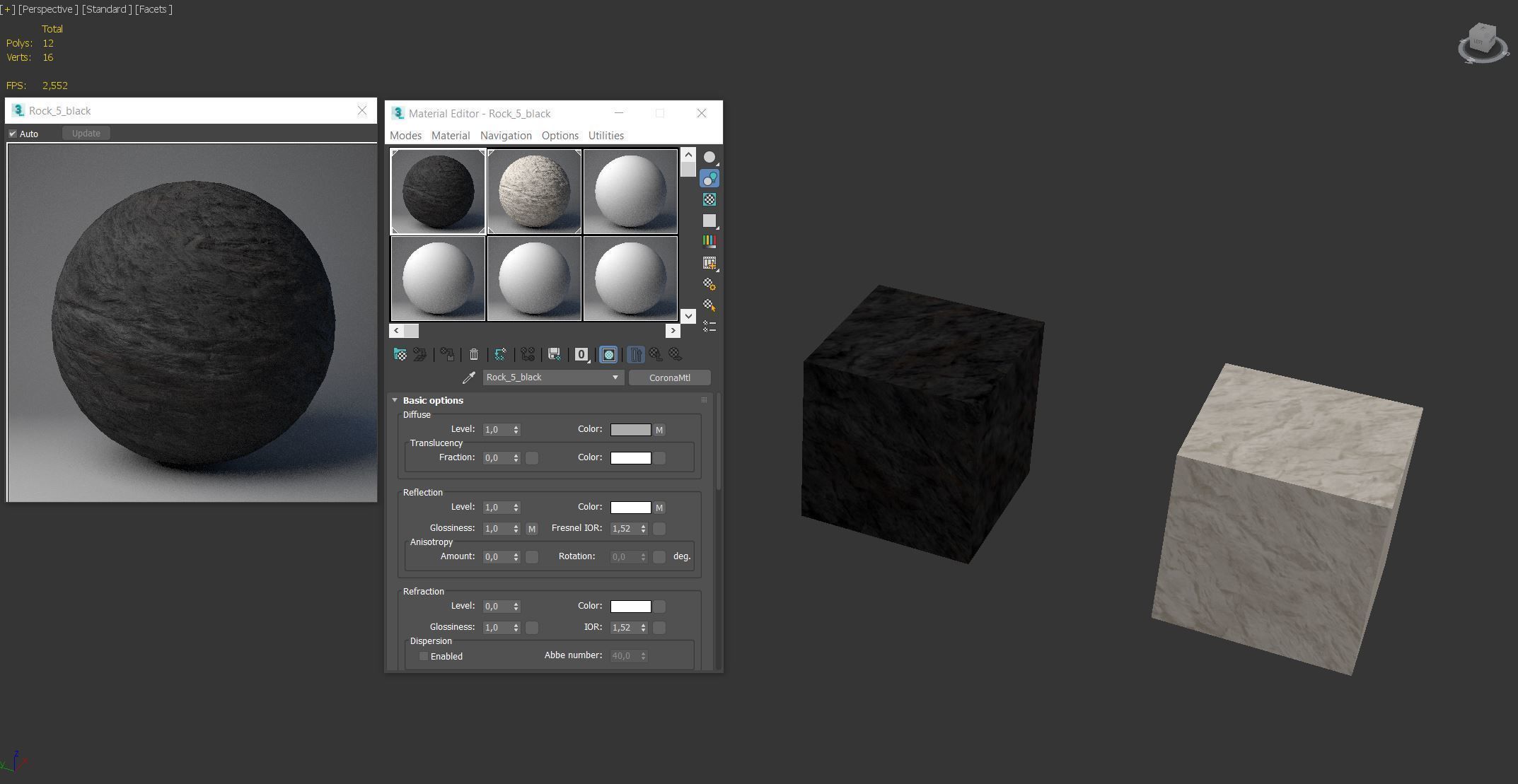
Task: Open the Navigation menu
Action: tap(505, 136)
